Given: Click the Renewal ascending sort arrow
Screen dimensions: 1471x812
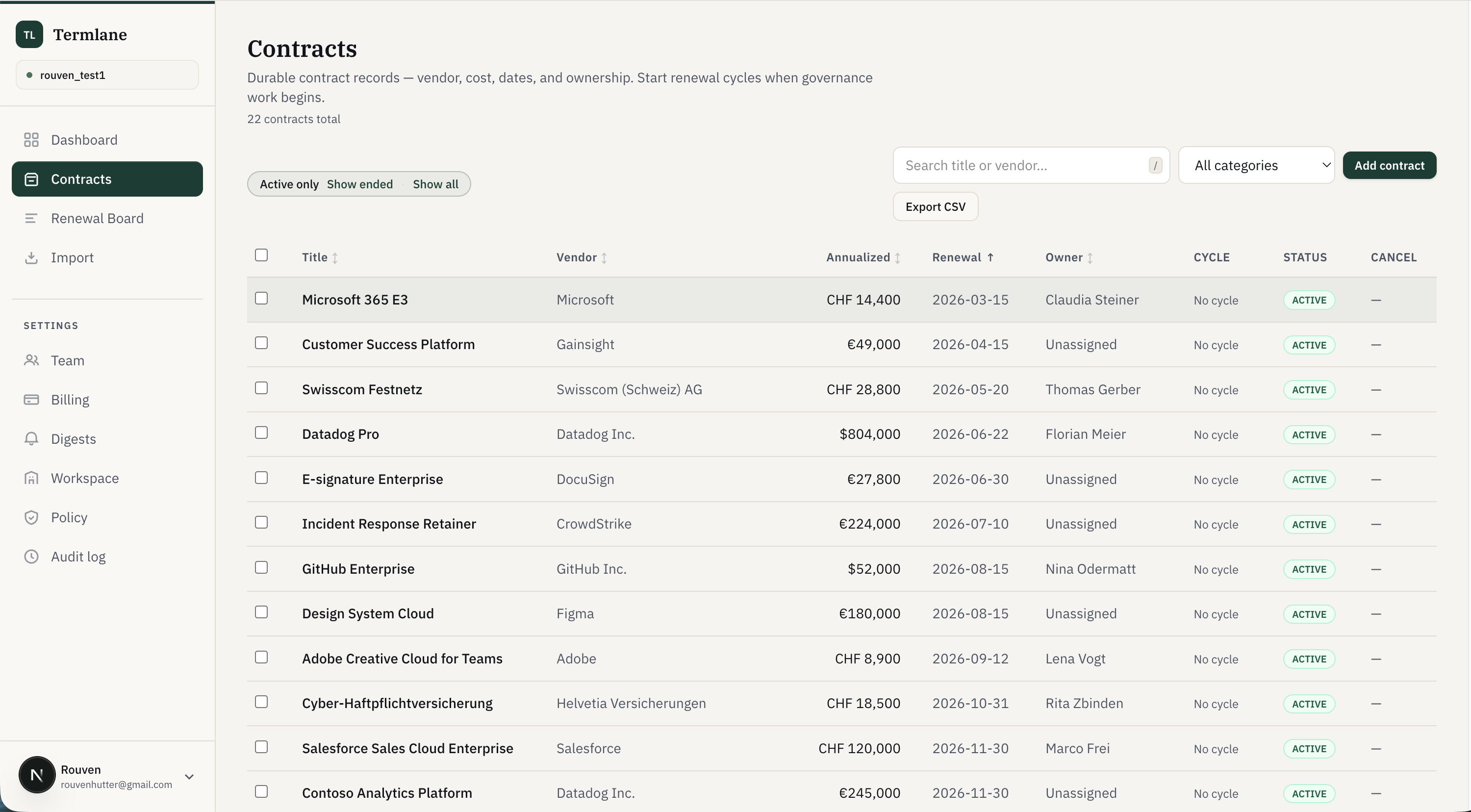Looking at the screenshot, I should pyautogui.click(x=990, y=257).
